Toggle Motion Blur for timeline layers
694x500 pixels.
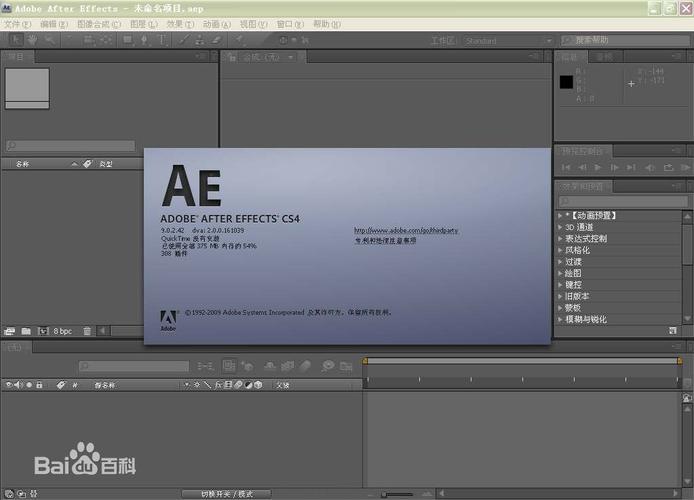click(305, 366)
